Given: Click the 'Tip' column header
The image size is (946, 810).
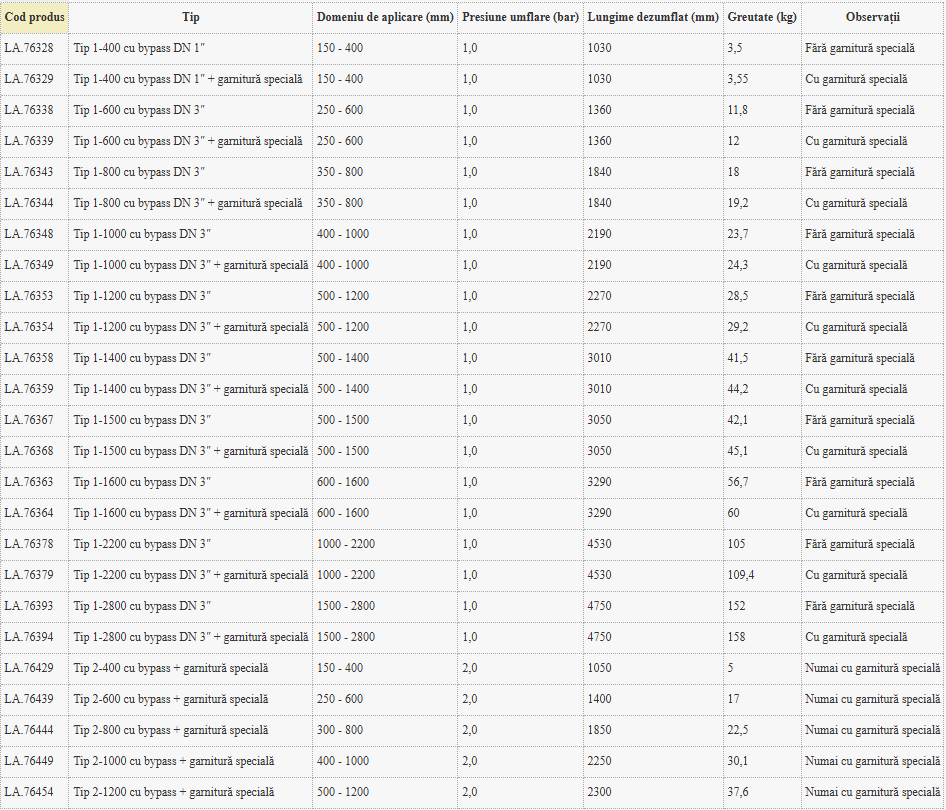Looking at the screenshot, I should click(191, 17).
